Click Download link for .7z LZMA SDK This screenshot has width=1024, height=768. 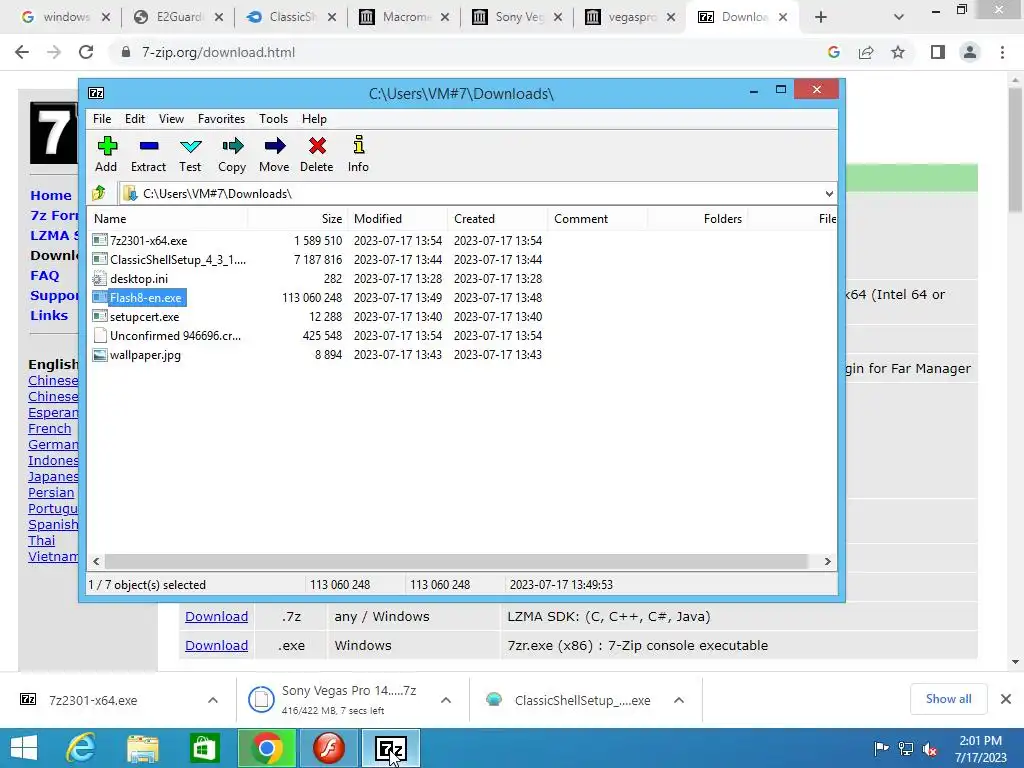[x=216, y=616]
